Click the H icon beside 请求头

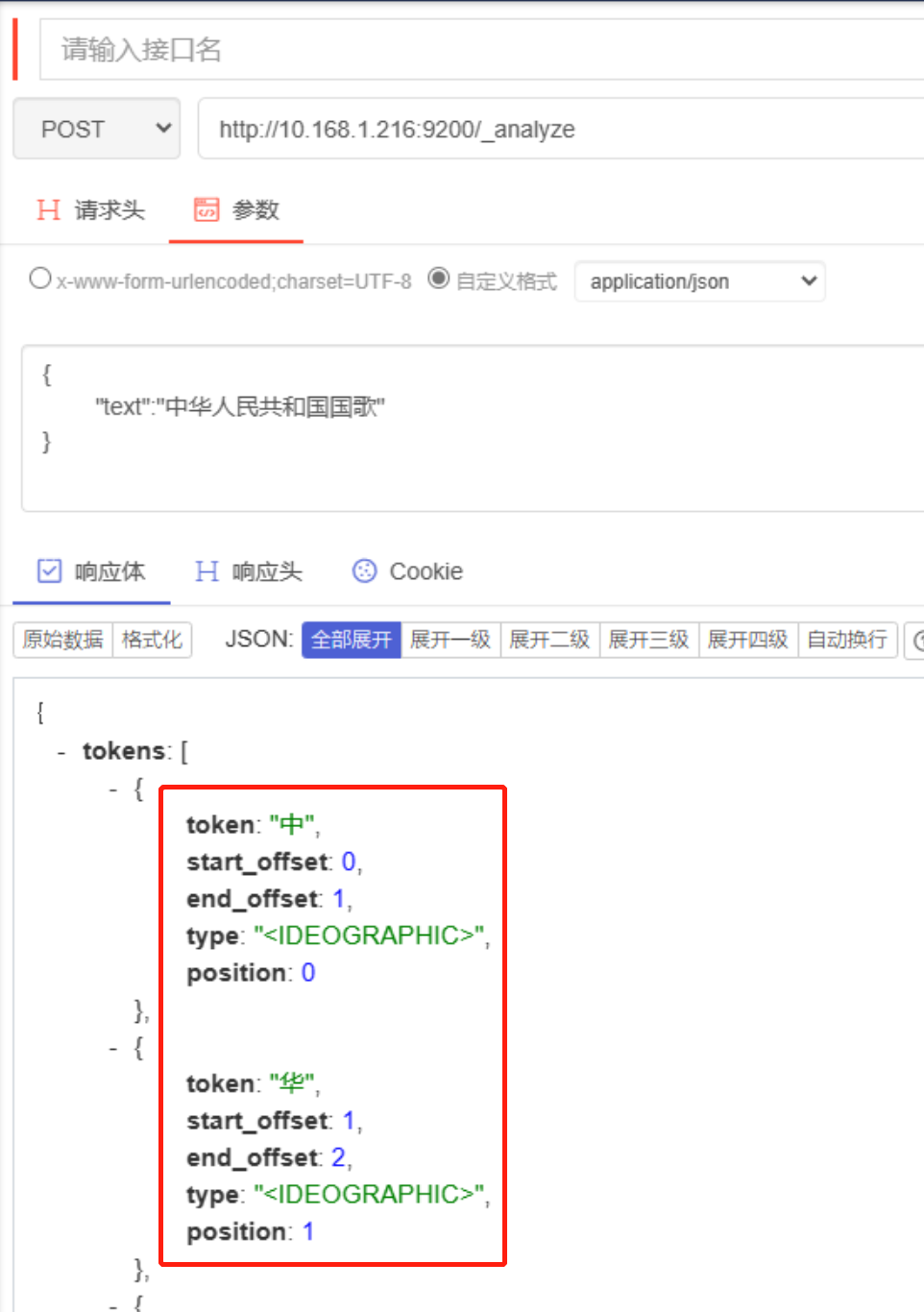[x=48, y=210]
